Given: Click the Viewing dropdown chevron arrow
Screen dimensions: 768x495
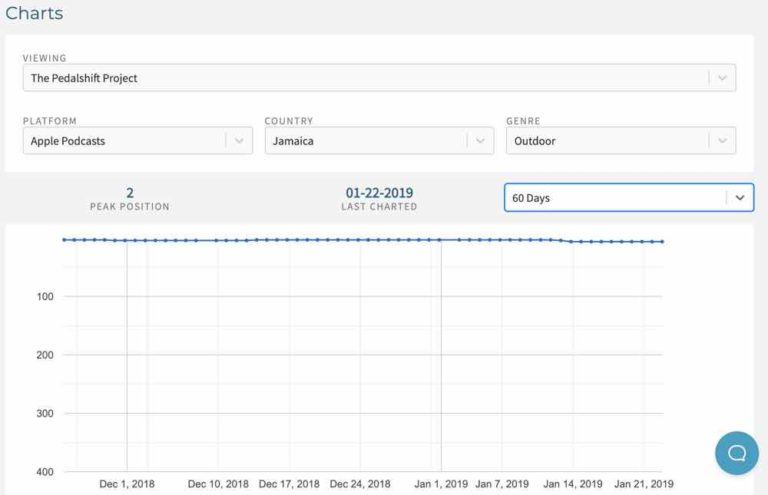Looking at the screenshot, I should pos(722,78).
